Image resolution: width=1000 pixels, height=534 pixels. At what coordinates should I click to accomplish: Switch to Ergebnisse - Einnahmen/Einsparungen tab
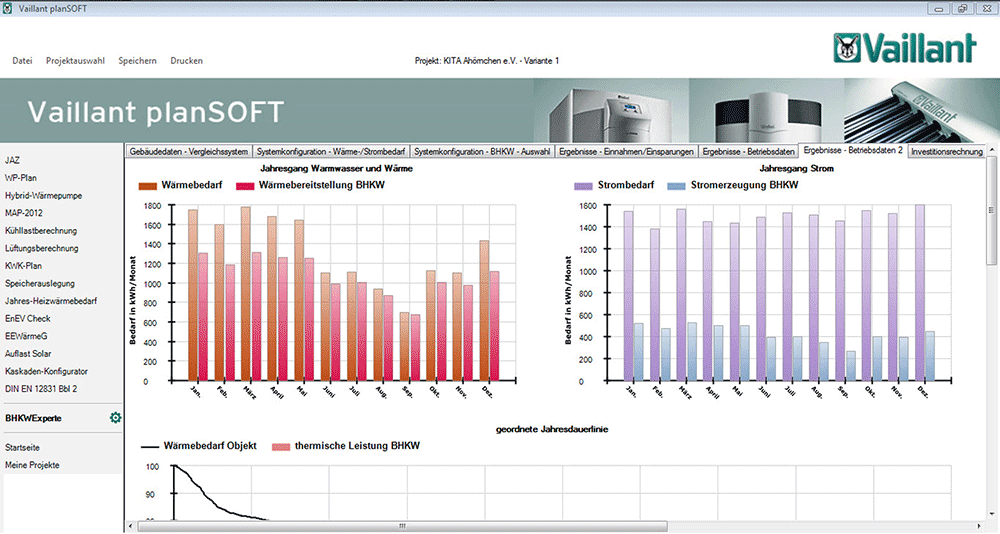(626, 152)
